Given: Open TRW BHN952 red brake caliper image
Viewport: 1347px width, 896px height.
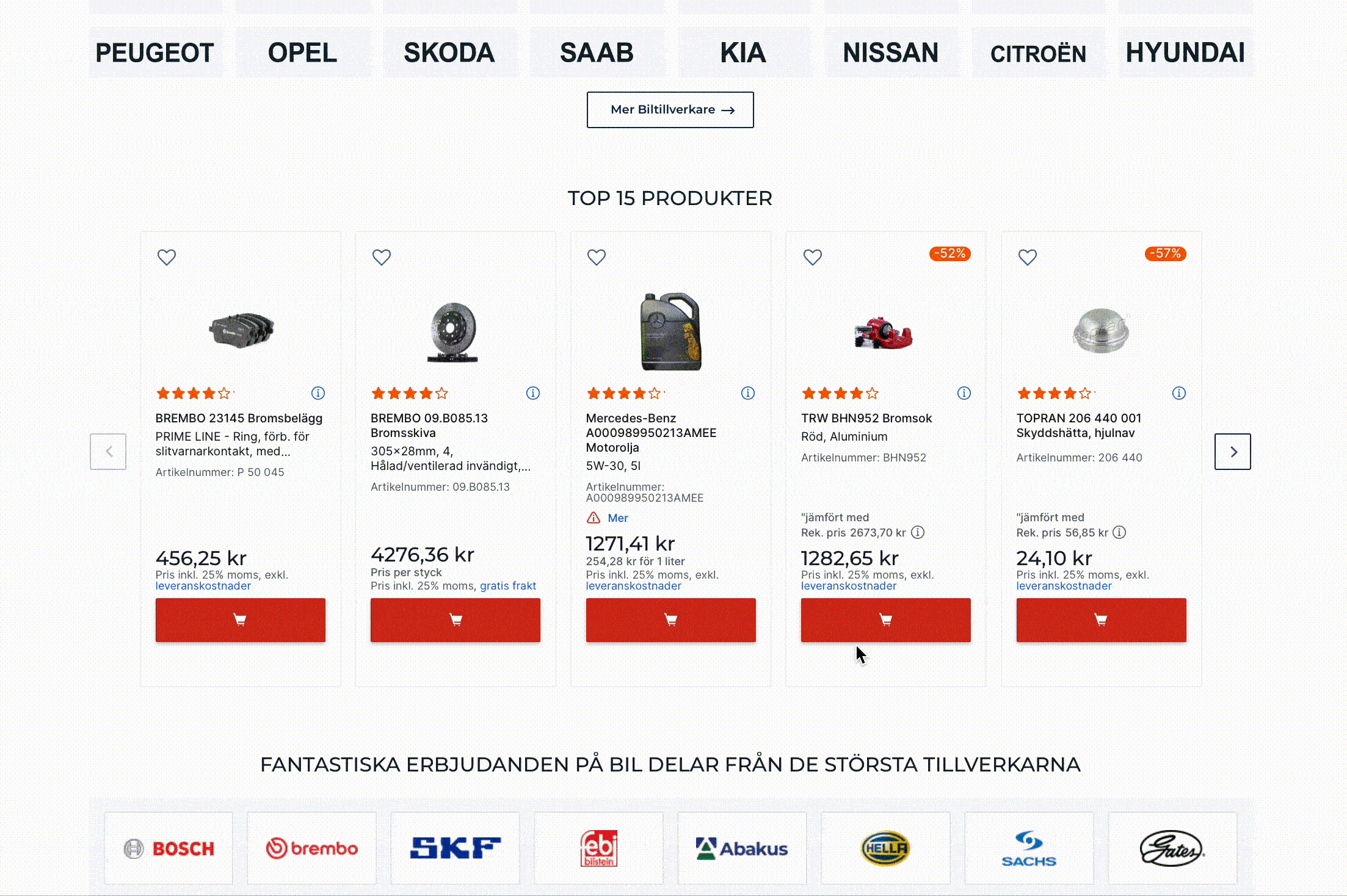Looking at the screenshot, I should point(883,333).
